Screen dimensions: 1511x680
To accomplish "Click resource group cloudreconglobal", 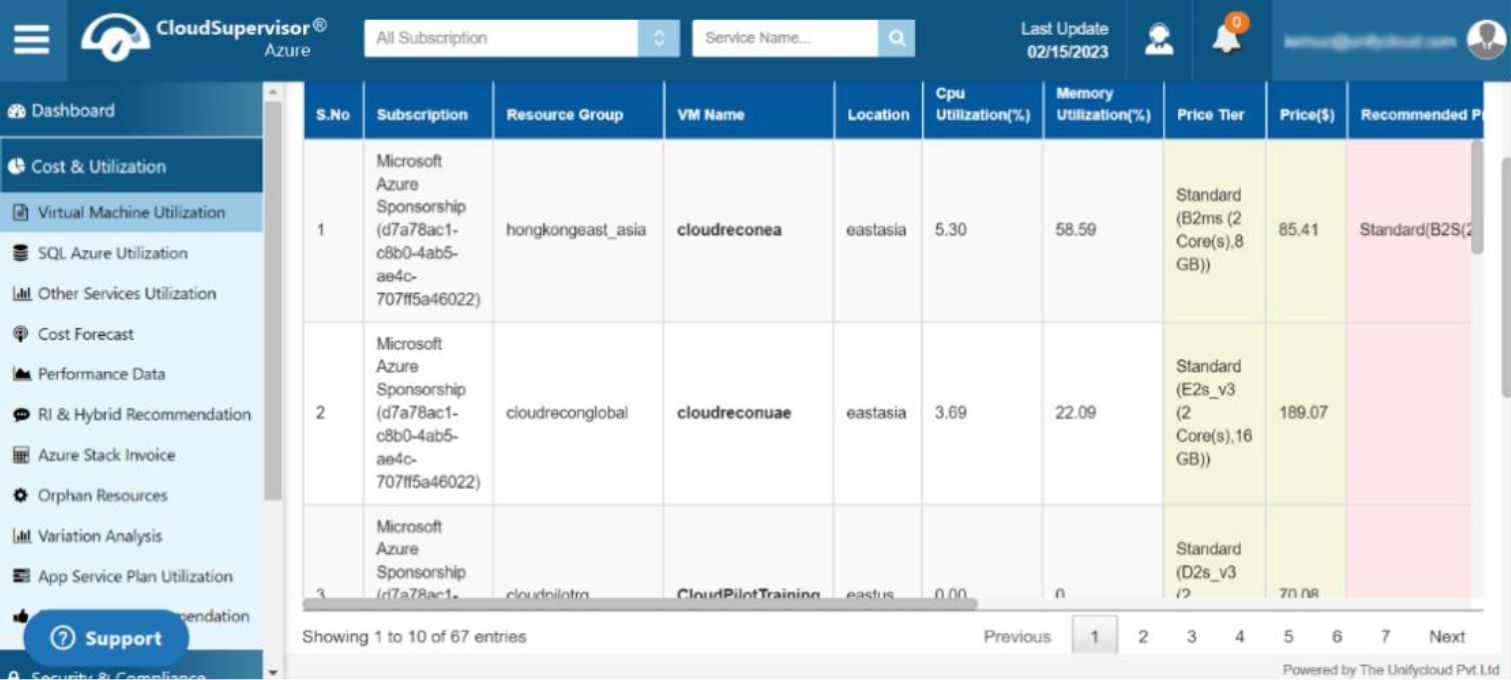I will (x=567, y=413).
